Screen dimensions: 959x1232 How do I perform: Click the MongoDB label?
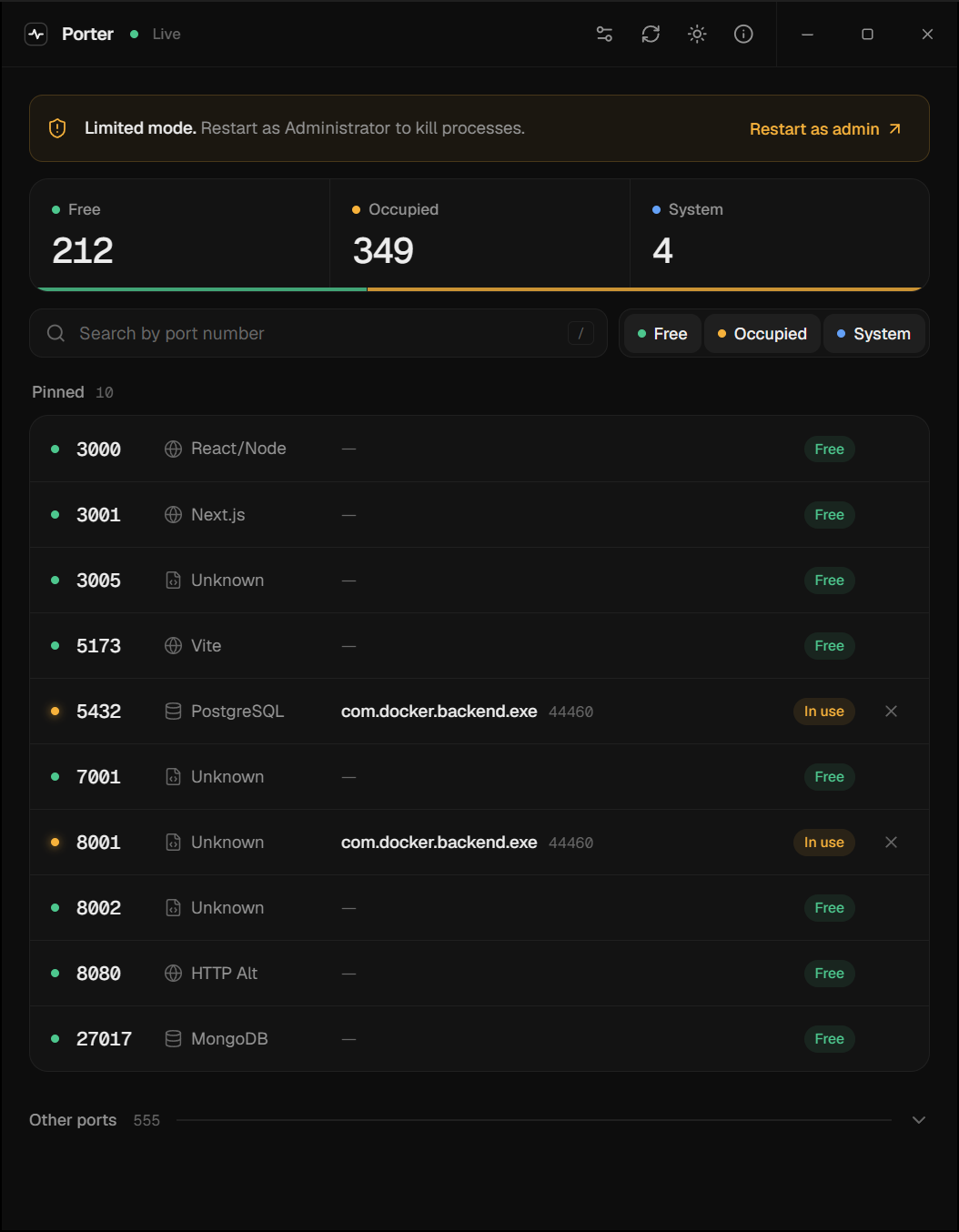(x=229, y=1038)
